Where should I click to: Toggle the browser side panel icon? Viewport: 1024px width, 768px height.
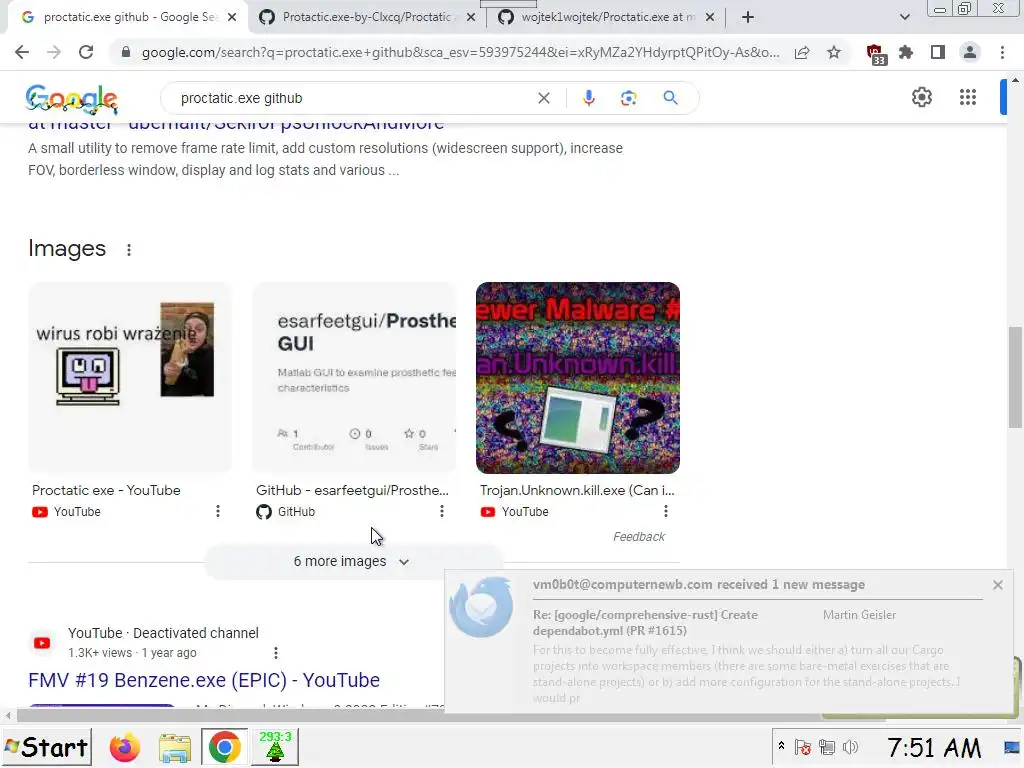(x=938, y=52)
